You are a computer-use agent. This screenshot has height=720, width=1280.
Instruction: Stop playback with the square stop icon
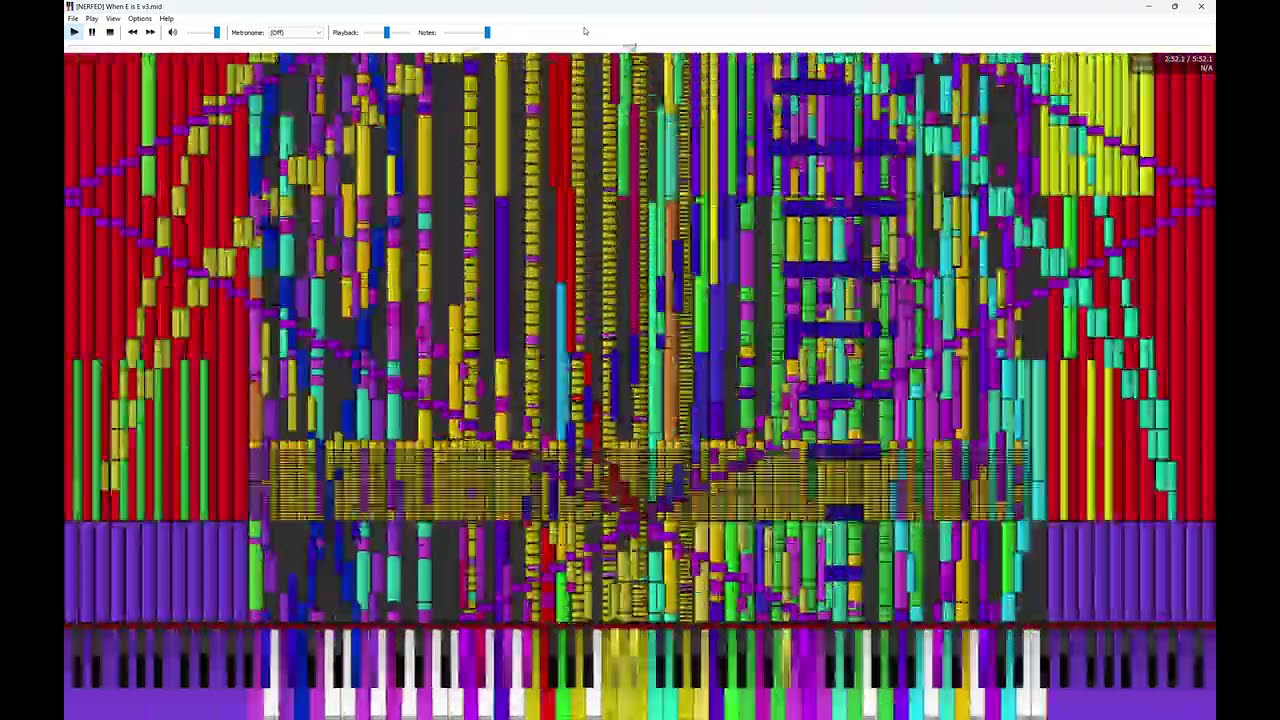(110, 32)
